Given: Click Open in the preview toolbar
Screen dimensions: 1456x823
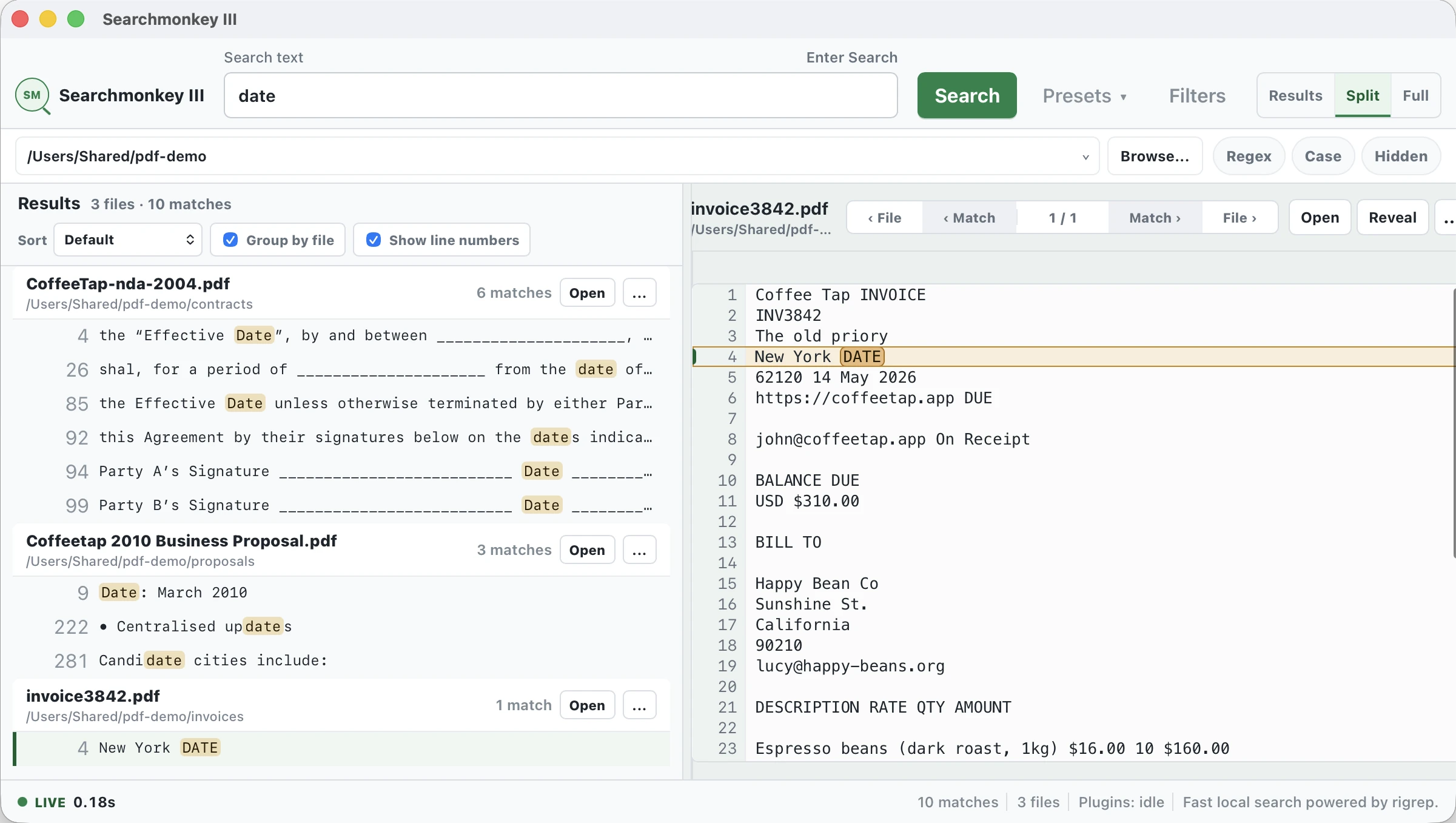Looking at the screenshot, I should click(x=1320, y=218).
